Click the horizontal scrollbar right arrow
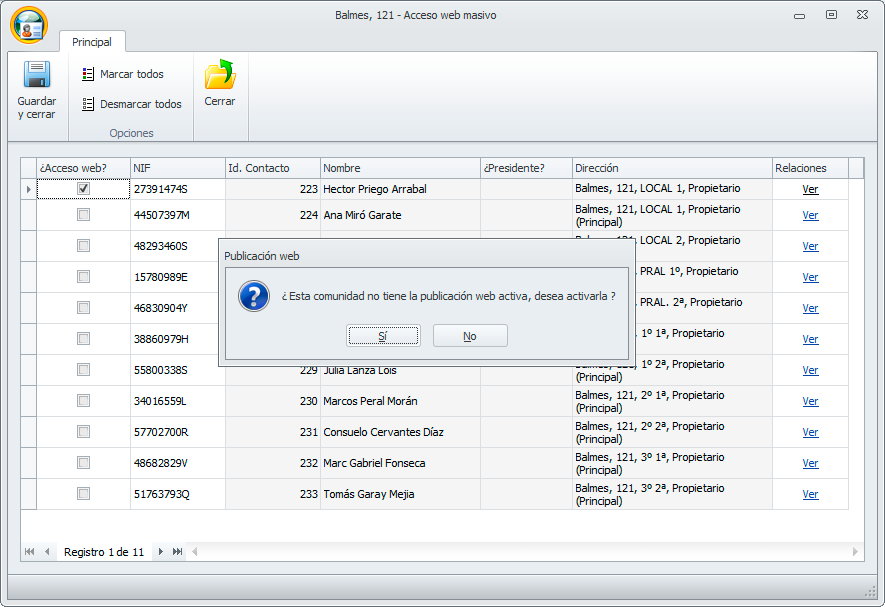This screenshot has height=607, width=885. [x=855, y=552]
